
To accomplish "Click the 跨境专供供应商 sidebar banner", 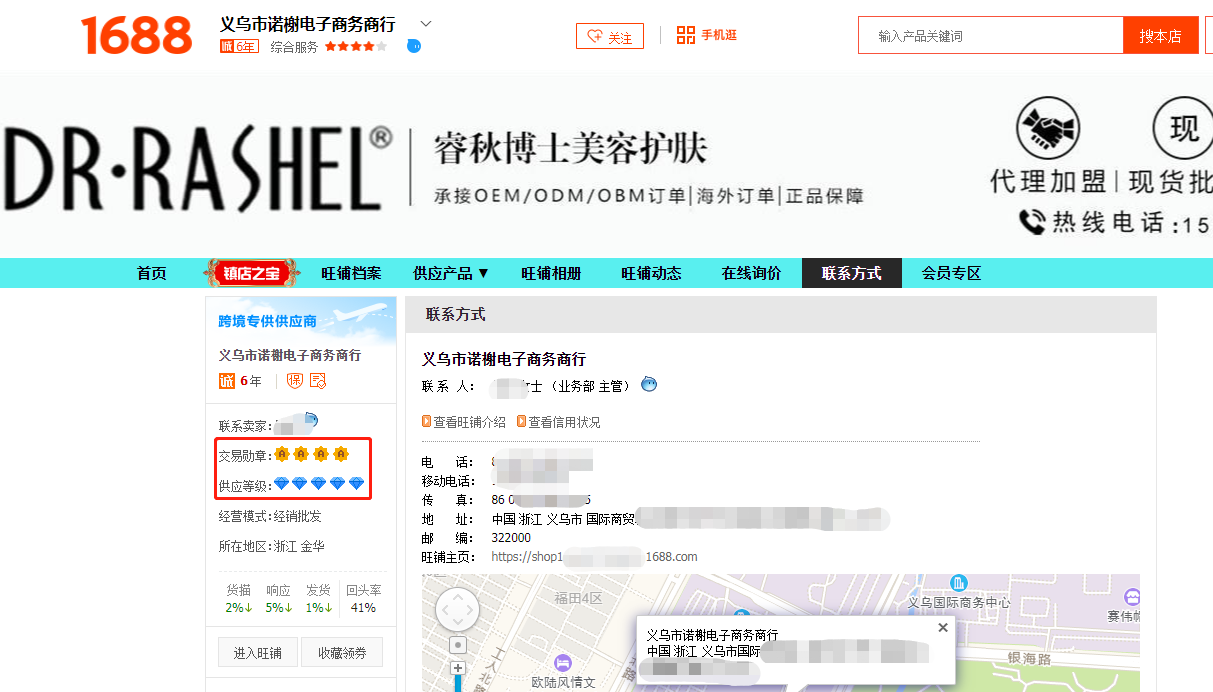I will (x=301, y=320).
